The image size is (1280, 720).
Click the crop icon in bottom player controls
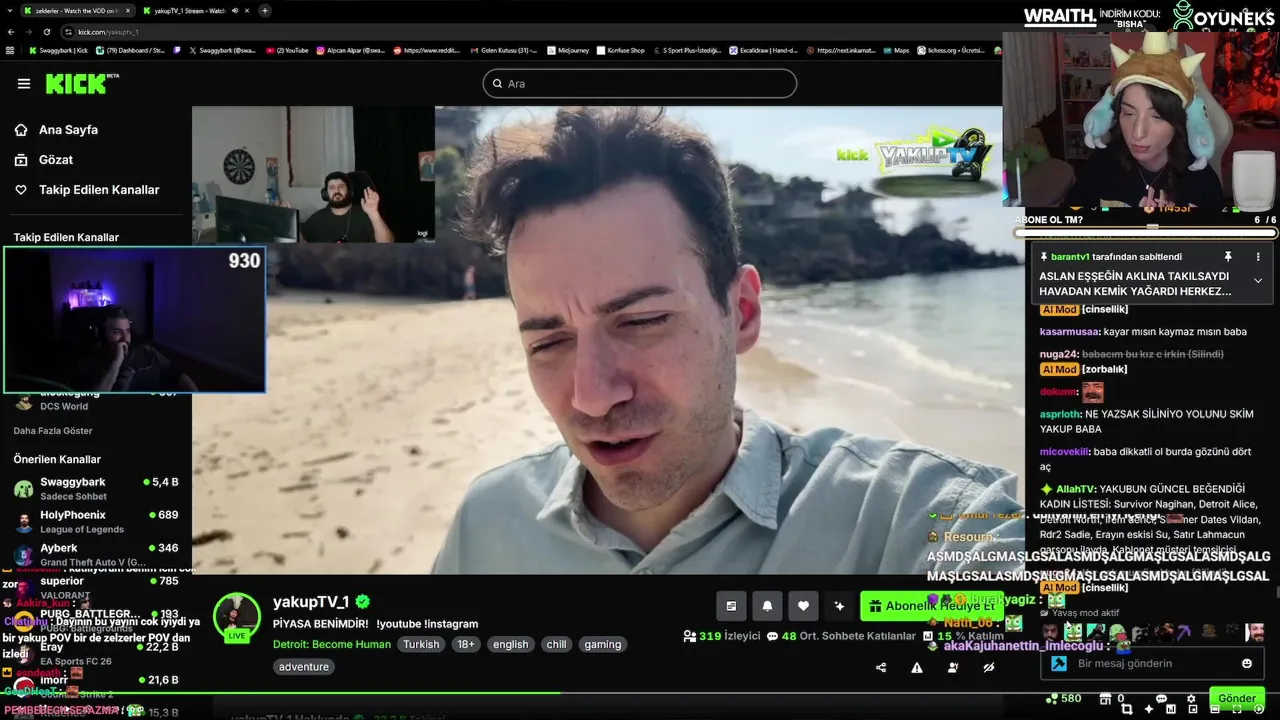tap(1126, 709)
